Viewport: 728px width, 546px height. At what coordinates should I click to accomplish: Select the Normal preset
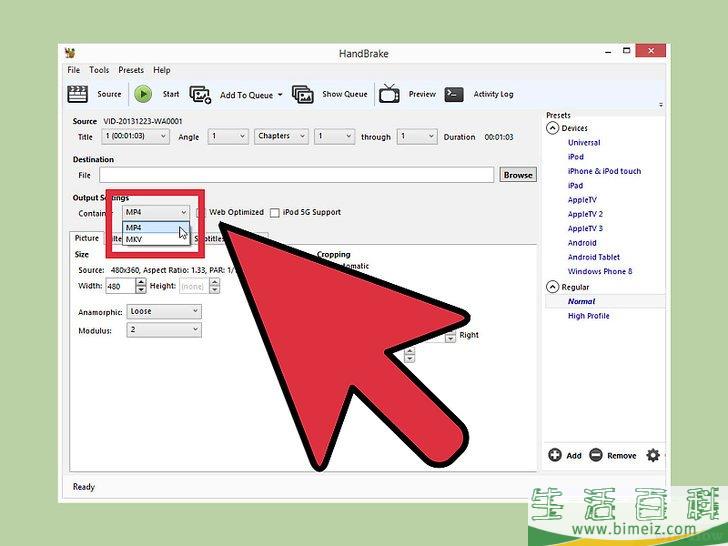click(581, 301)
